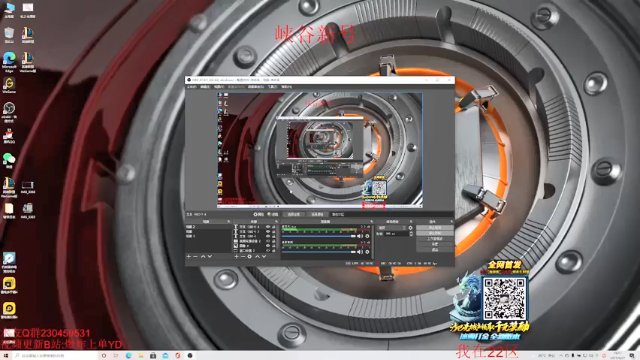Image resolution: width=640 pixels, height=360 pixels.
Task: Open scene transition properties gear icon
Action: pyautogui.click(x=411, y=228)
